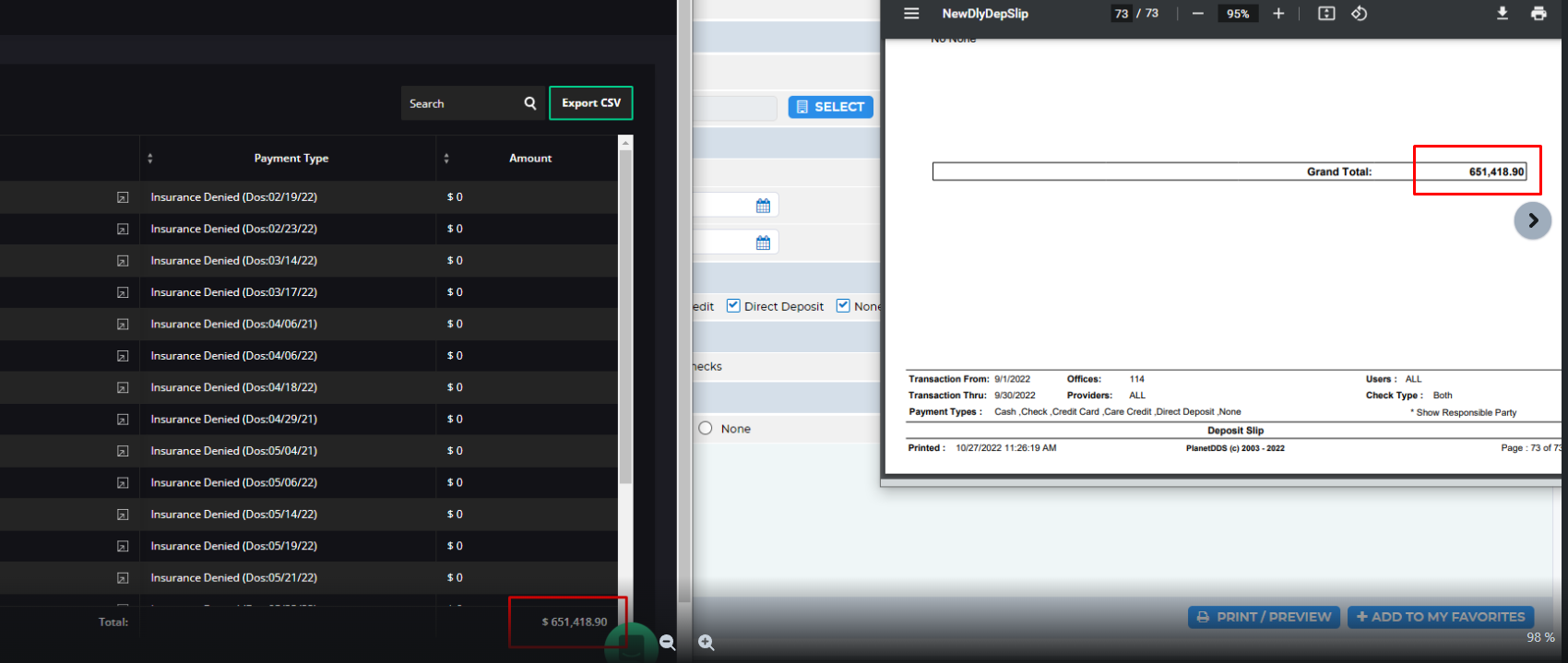This screenshot has height=663, width=1568.
Task: Click the NewDlyDepSlip document title
Action: click(x=985, y=14)
